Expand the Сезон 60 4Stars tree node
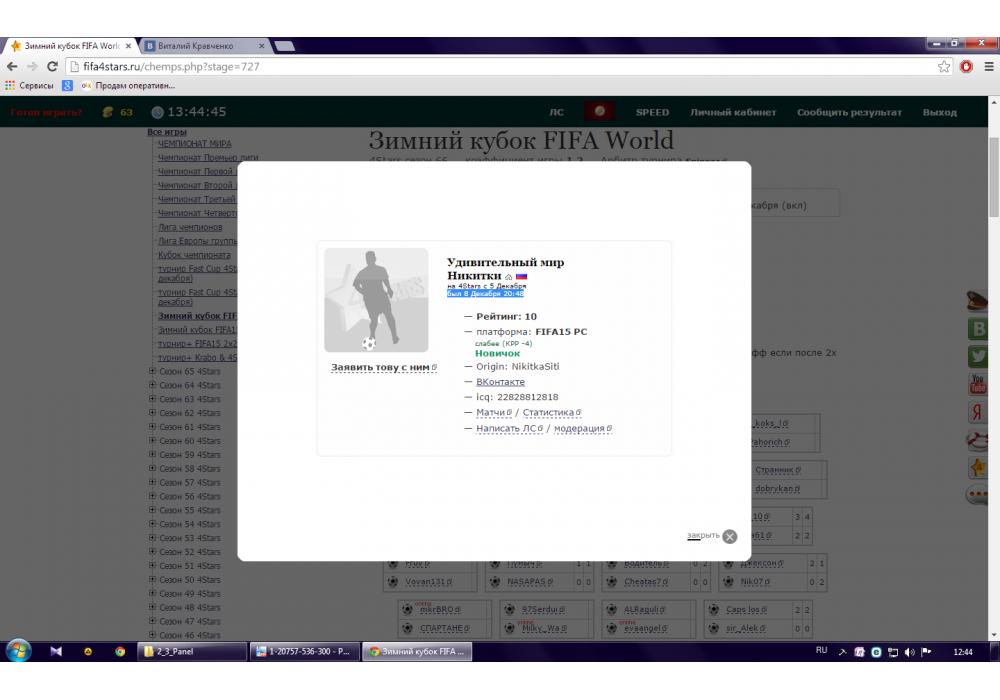1000x700 pixels. coord(152,441)
